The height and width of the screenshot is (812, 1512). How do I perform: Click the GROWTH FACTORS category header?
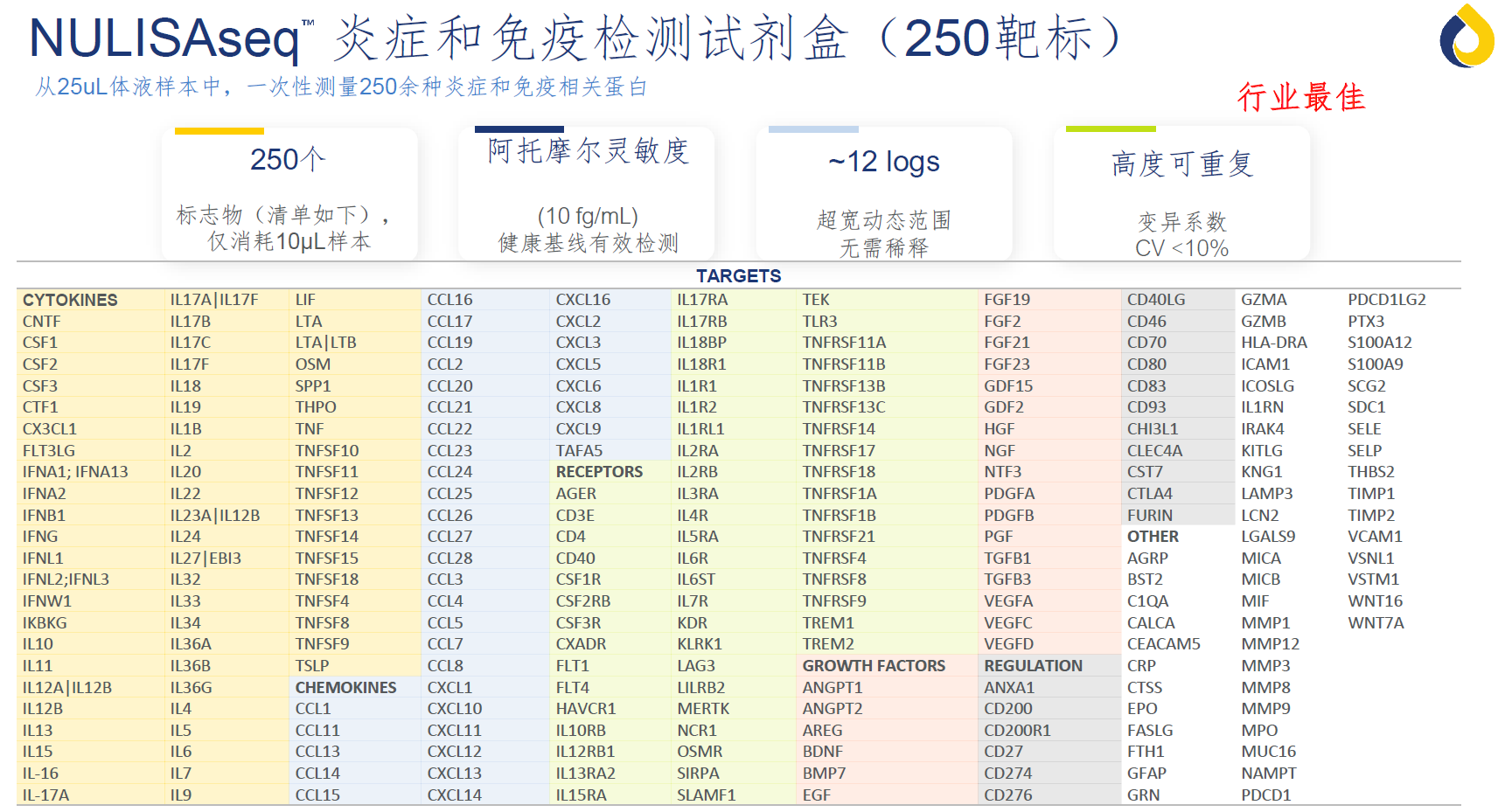tap(874, 666)
